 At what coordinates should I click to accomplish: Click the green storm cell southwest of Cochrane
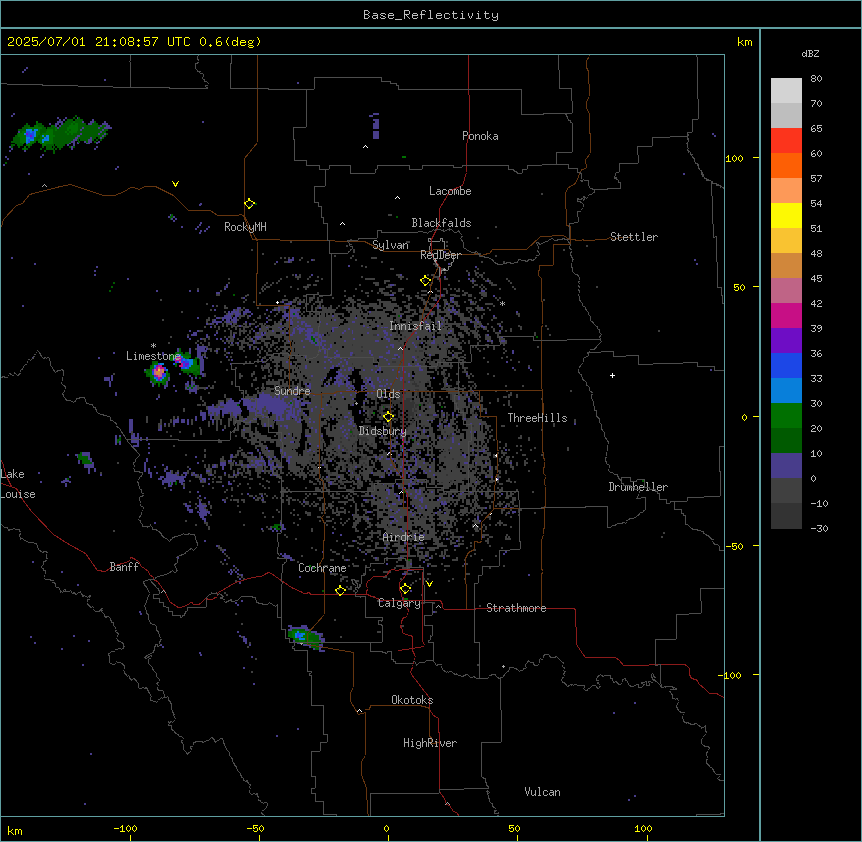coord(306,638)
